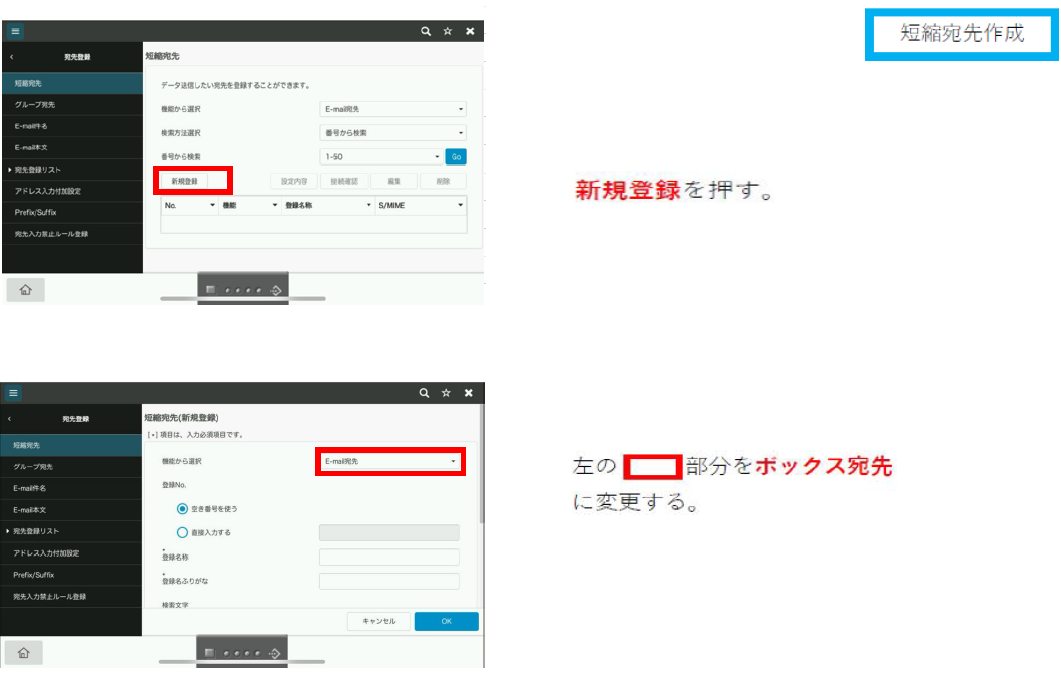Open hamburger menu icon in lower screen

(14, 394)
